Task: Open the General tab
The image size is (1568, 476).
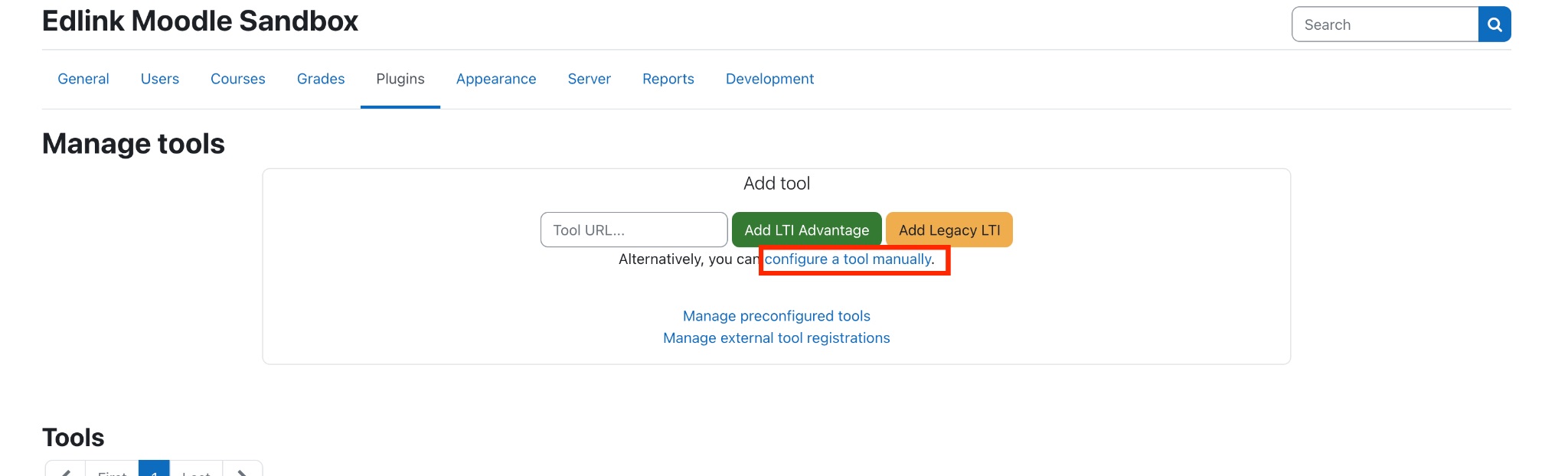Action: (83, 79)
